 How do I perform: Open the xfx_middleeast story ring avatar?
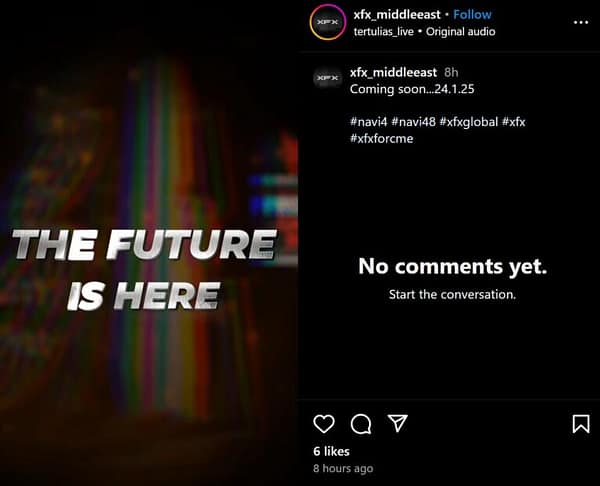point(328,22)
